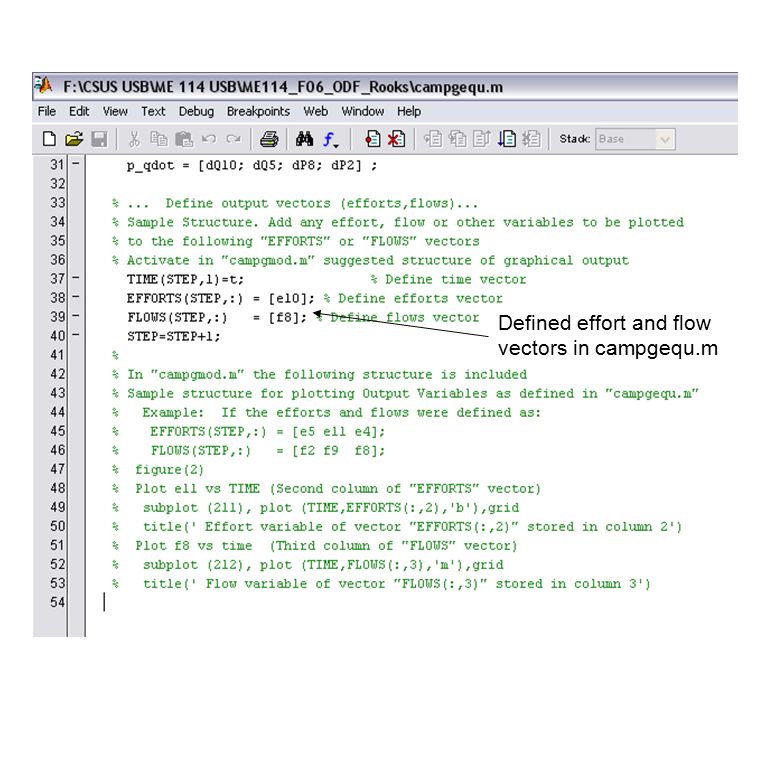This screenshot has height=768, width=768.
Task: Click line number 33
Action: tap(57, 203)
